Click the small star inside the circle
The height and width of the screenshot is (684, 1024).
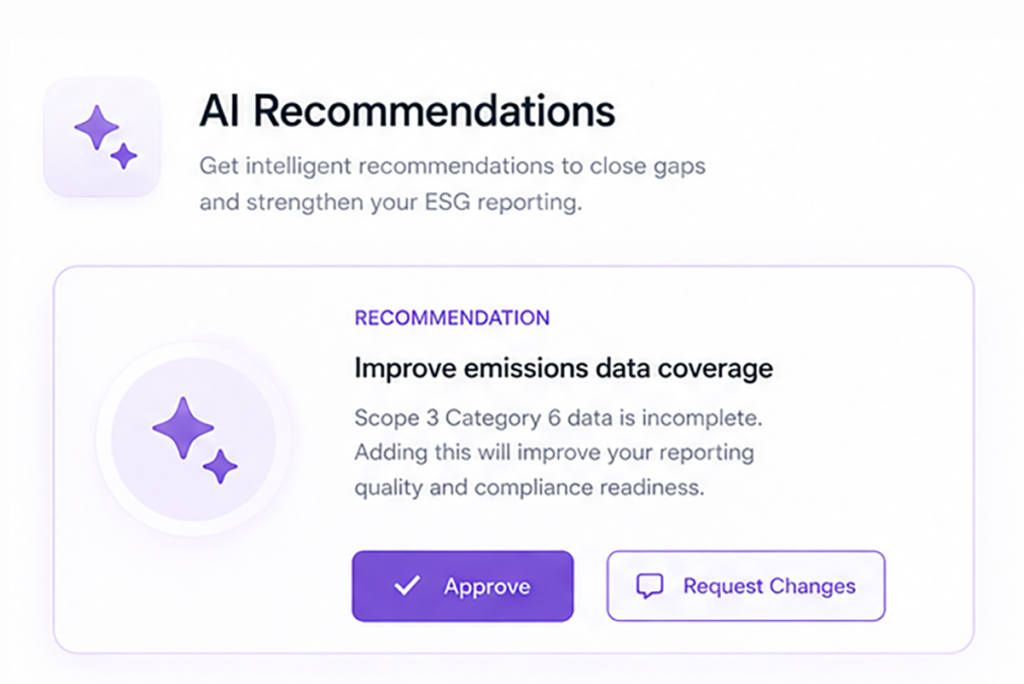click(x=220, y=466)
